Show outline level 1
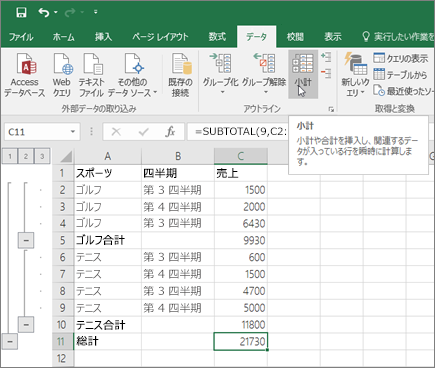The width and height of the screenshot is (435, 368). [x=10, y=156]
